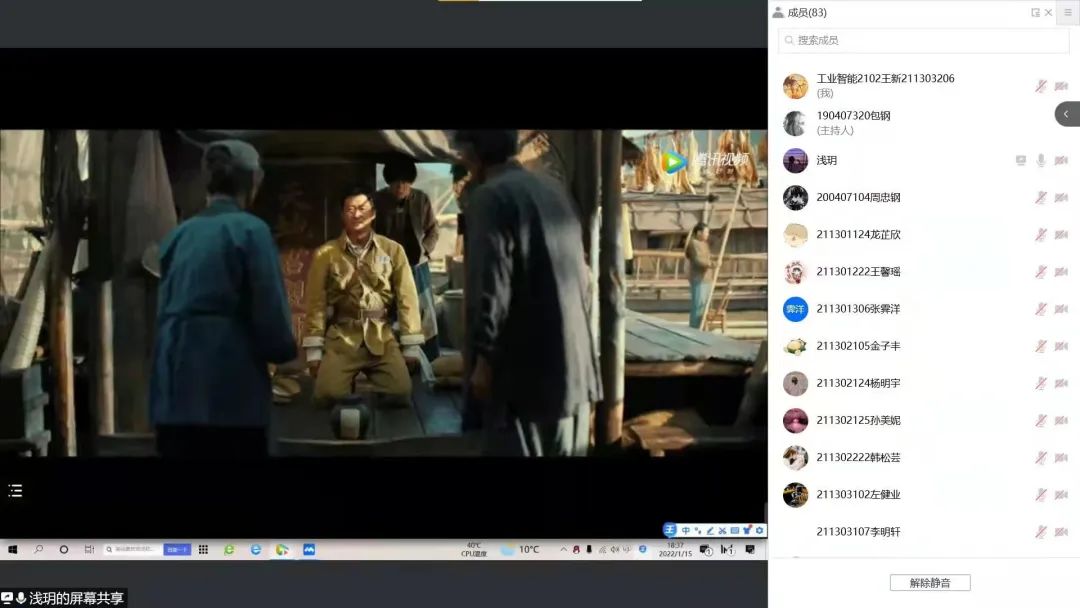Click the 10°C weather widget on taskbar
The width and height of the screenshot is (1080, 608).
521,549
